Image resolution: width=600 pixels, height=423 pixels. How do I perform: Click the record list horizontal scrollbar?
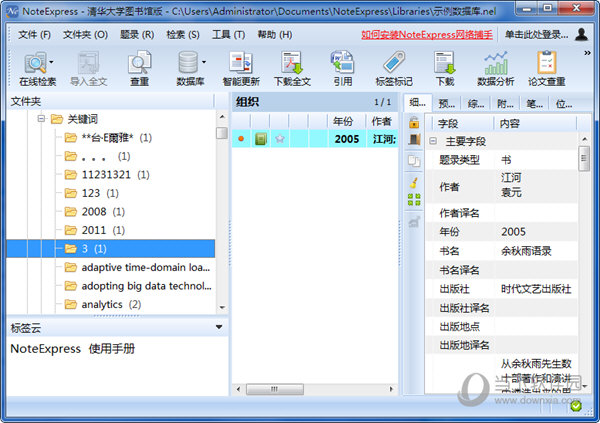[275, 389]
